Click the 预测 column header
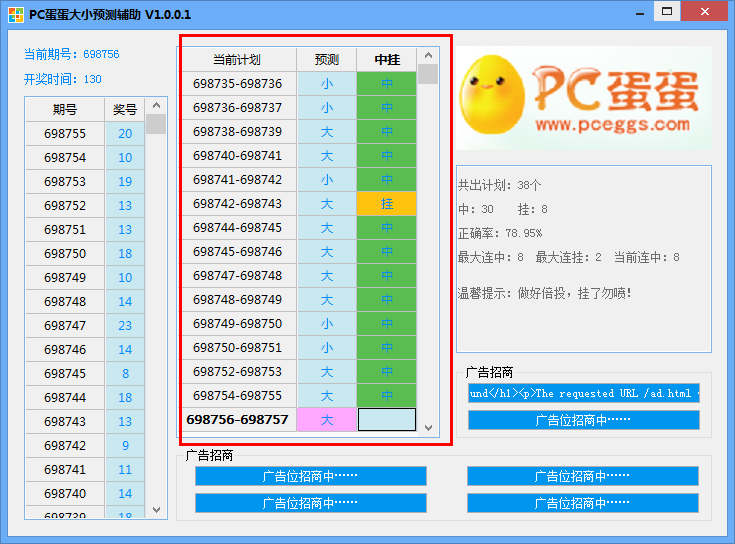 (327, 60)
